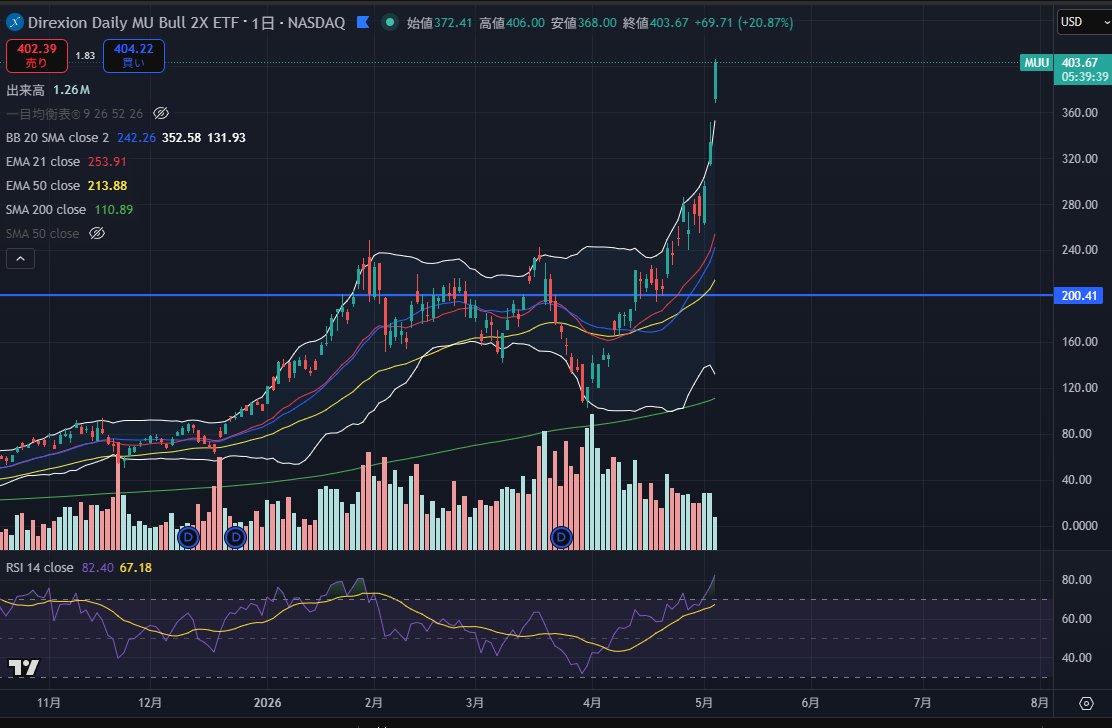This screenshot has width=1112, height=728.
Task: Click the 終値 403.67 close value in header
Action: [655, 23]
